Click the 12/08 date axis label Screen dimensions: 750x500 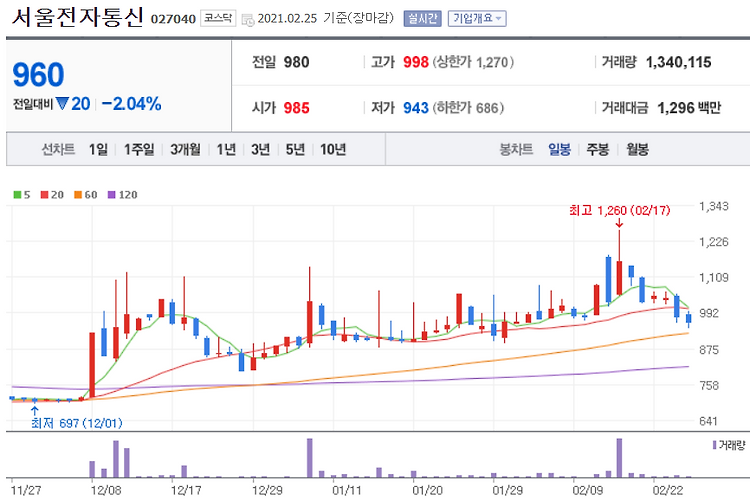[106, 490]
